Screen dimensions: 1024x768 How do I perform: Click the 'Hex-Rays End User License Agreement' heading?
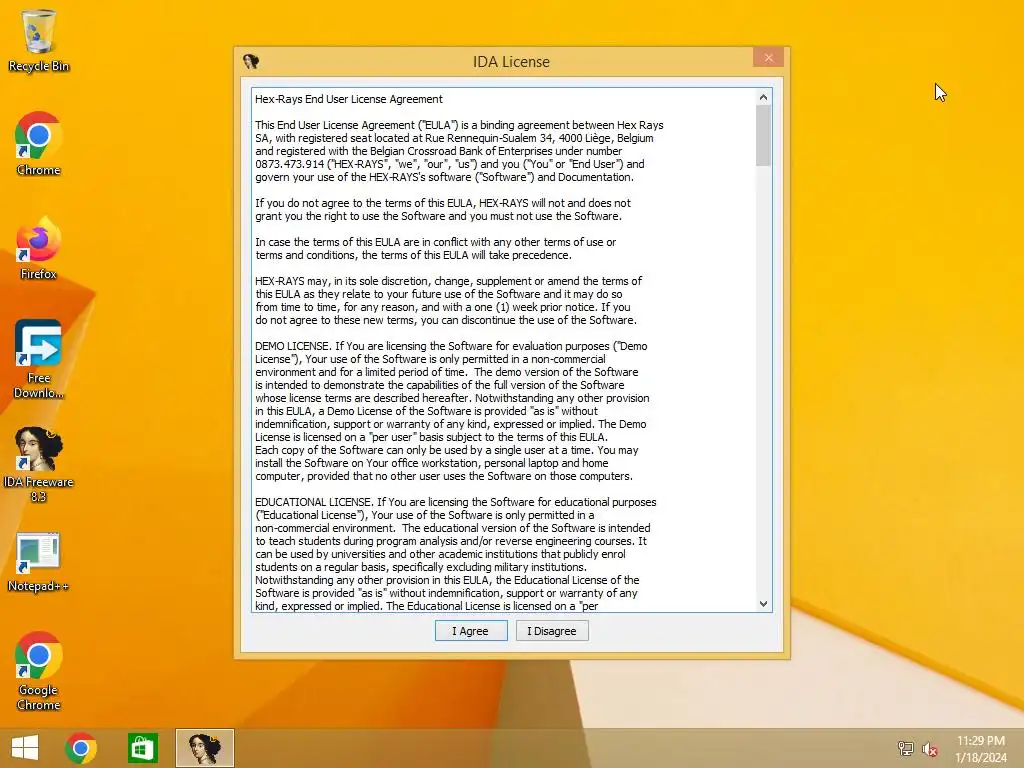tap(349, 99)
